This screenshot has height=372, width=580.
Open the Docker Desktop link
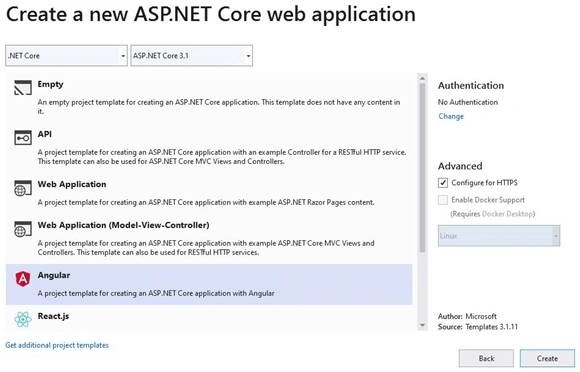tap(508, 214)
